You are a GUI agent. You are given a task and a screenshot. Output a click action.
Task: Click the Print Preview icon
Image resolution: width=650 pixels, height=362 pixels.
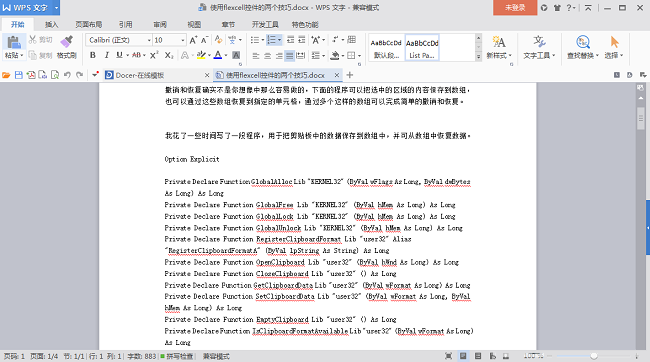coord(55,75)
